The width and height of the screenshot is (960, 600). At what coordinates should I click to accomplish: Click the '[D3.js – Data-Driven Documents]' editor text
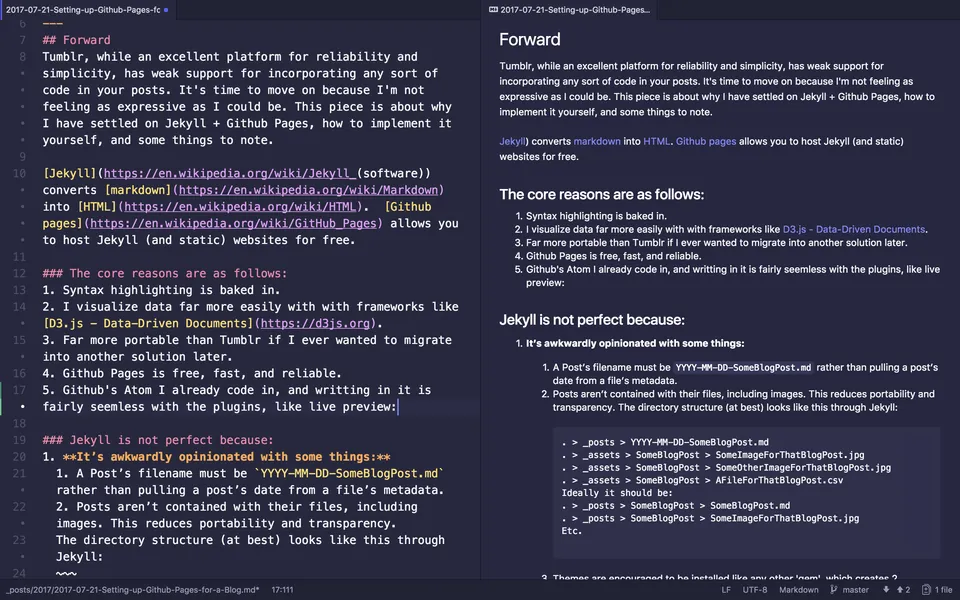coord(148,323)
